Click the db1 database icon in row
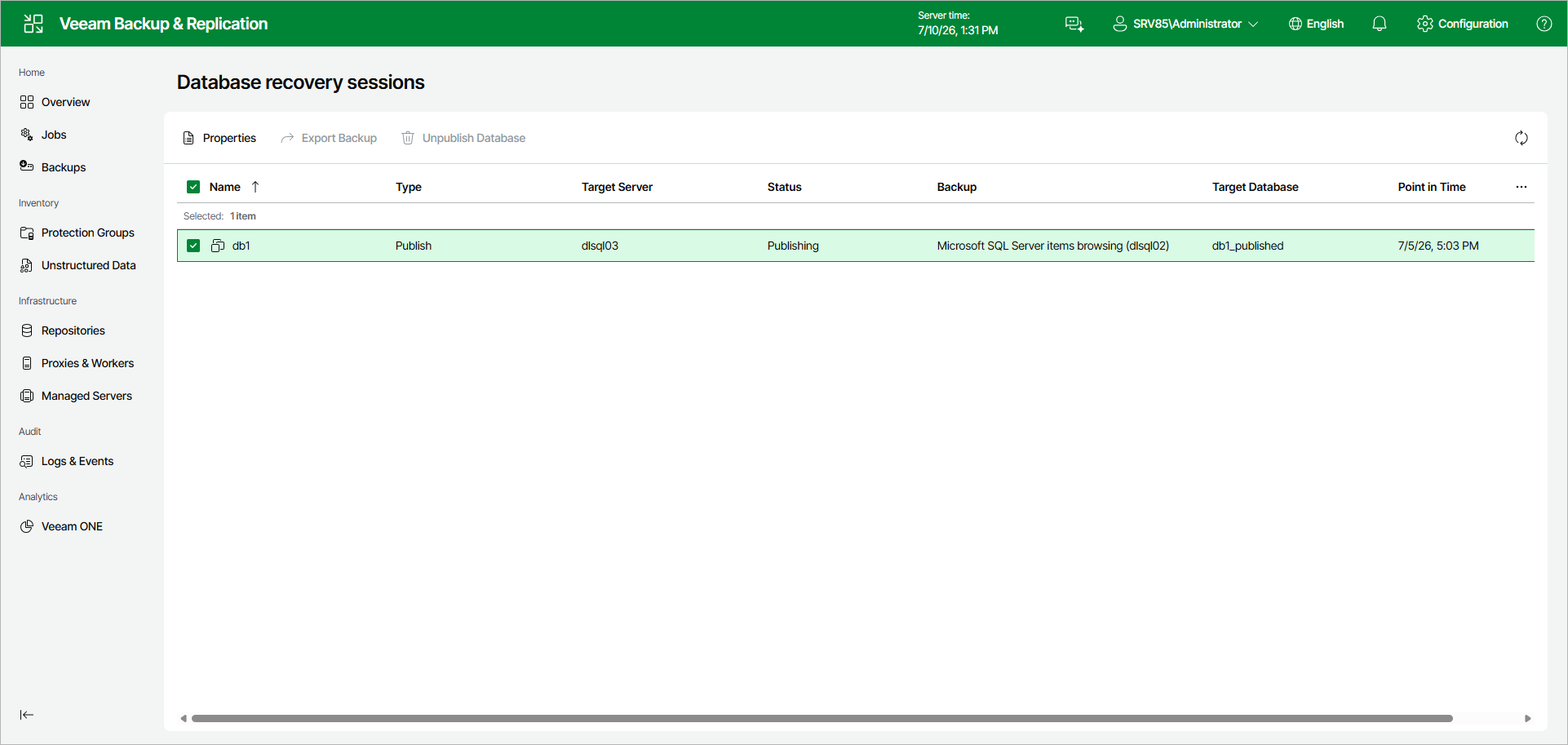The height and width of the screenshot is (745, 1568). [x=218, y=246]
